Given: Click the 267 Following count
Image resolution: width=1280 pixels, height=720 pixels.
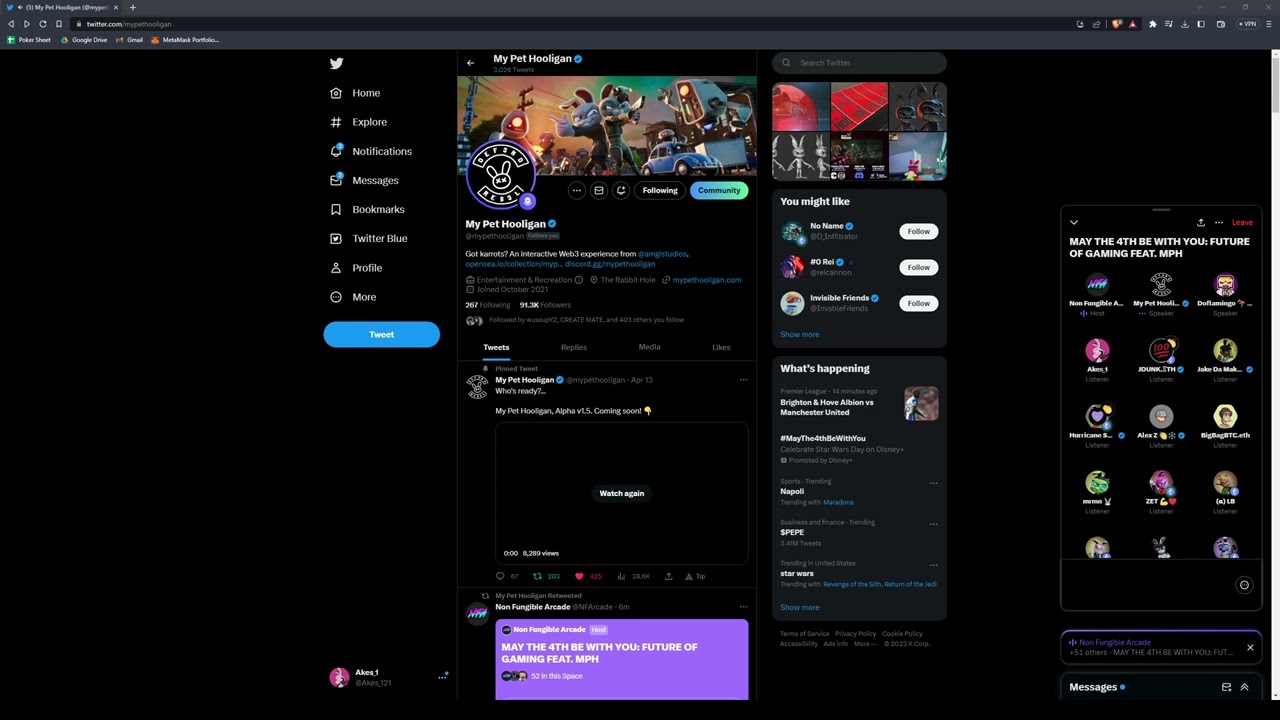Looking at the screenshot, I should [488, 305].
